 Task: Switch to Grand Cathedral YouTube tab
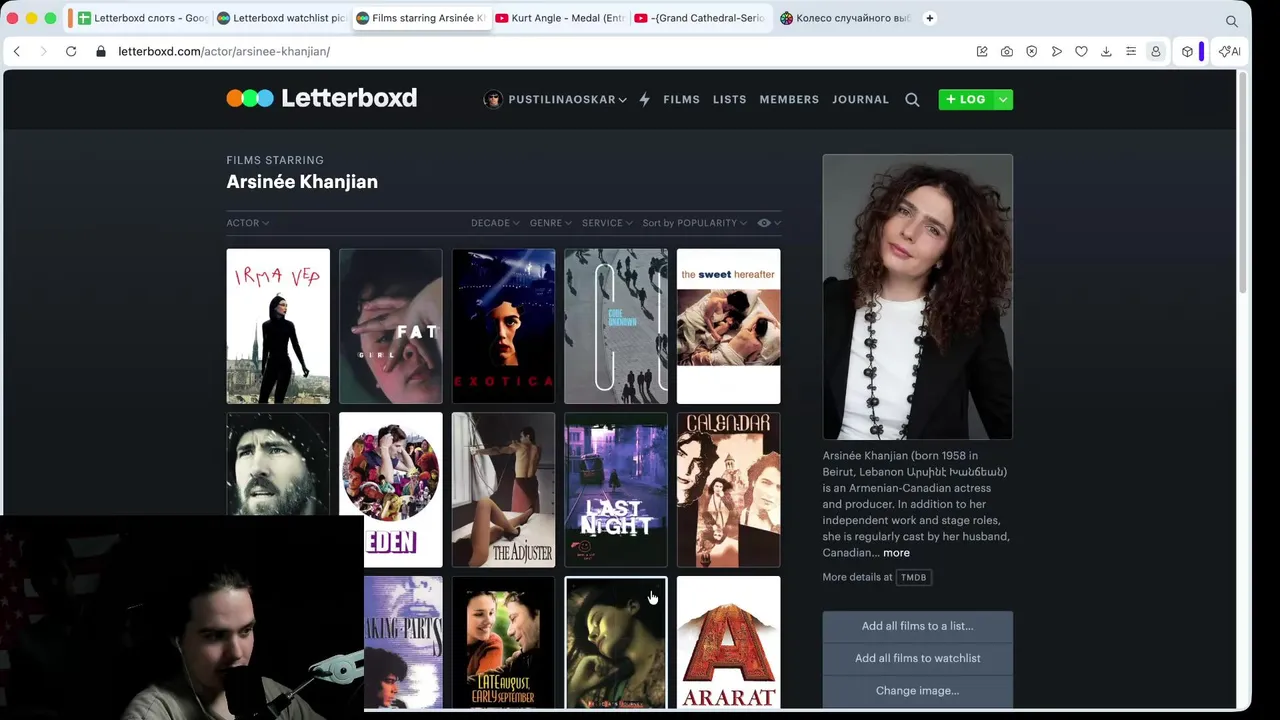click(699, 18)
